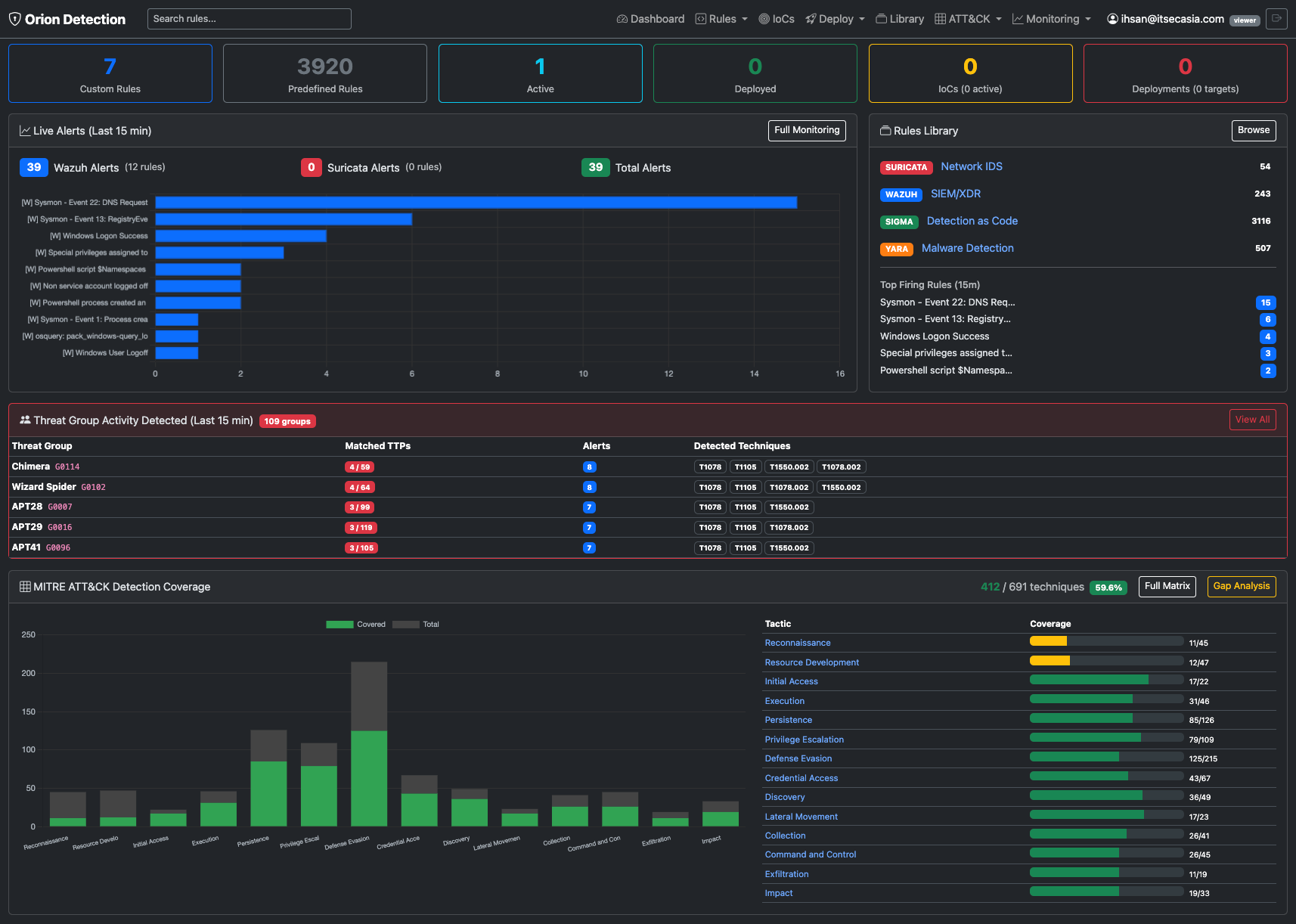The height and width of the screenshot is (924, 1296).
Task: Click the Dashboard gauge icon
Action: click(x=622, y=19)
